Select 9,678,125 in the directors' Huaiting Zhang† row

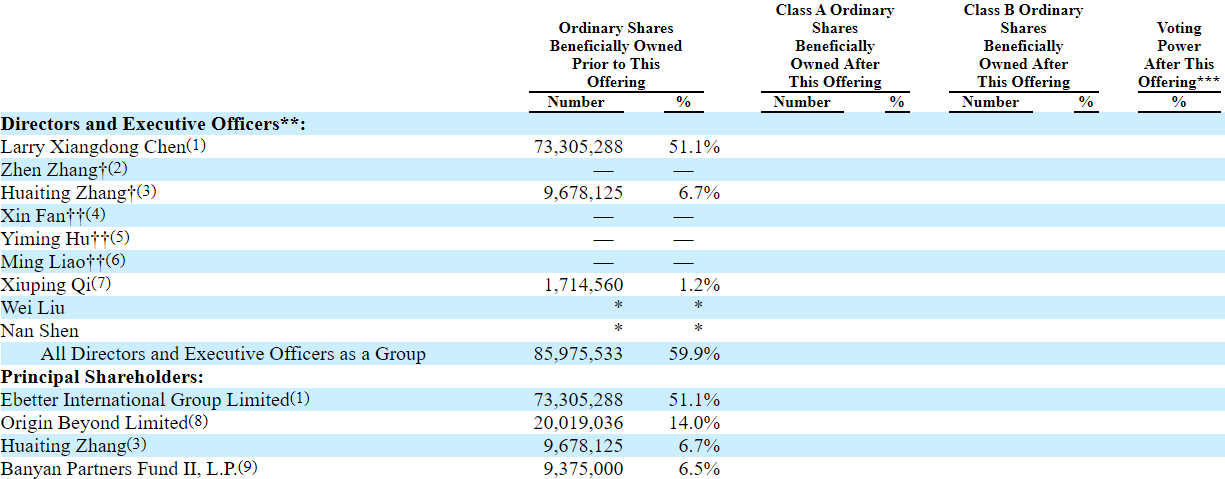coord(582,193)
